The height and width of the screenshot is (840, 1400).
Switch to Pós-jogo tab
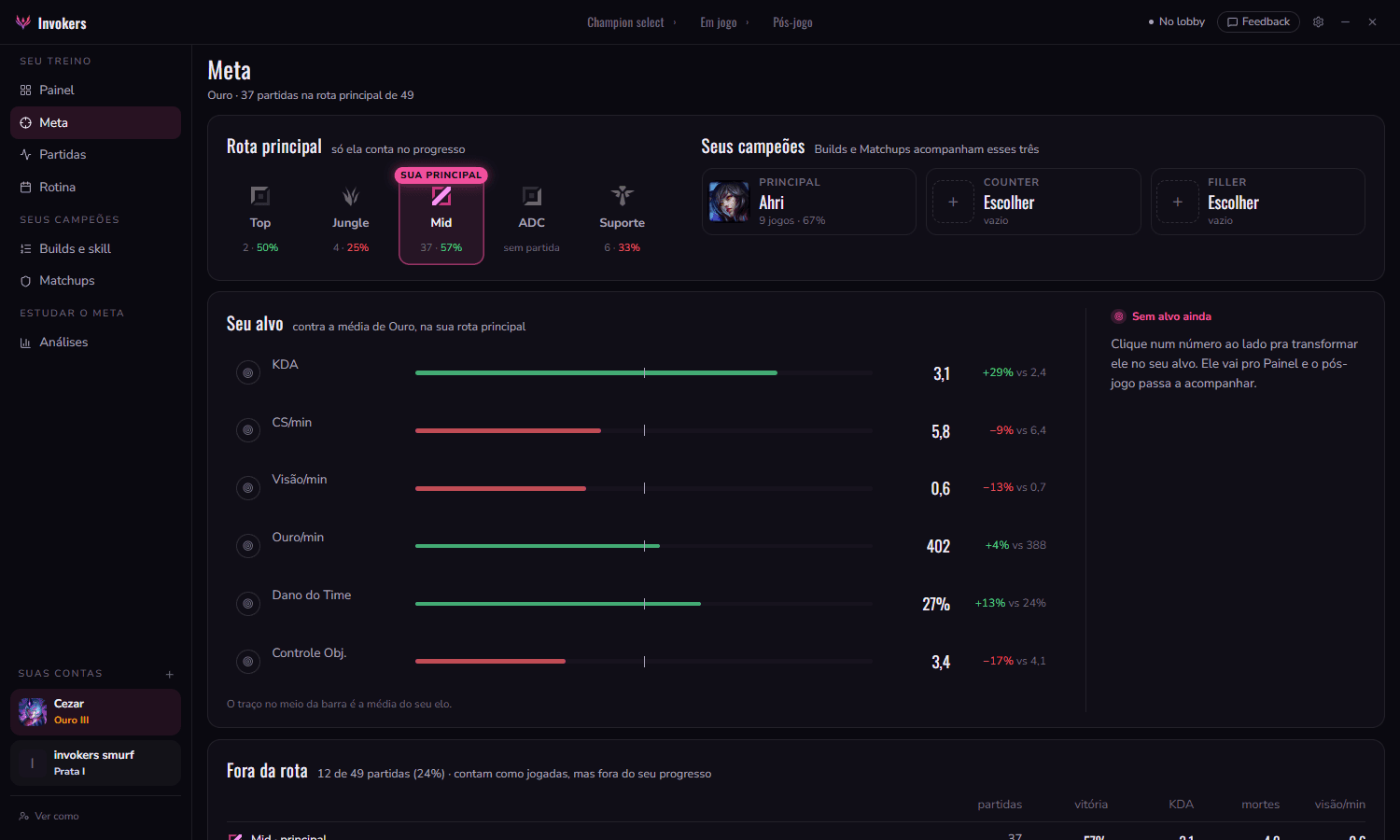(x=792, y=22)
